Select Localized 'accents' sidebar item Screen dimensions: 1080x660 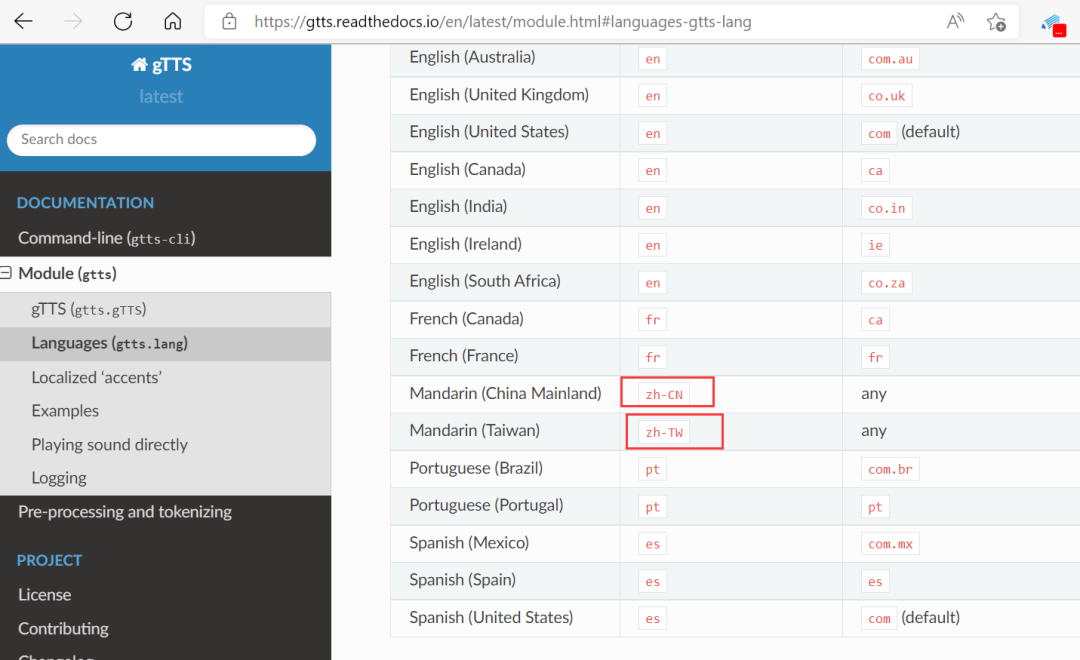(x=96, y=377)
